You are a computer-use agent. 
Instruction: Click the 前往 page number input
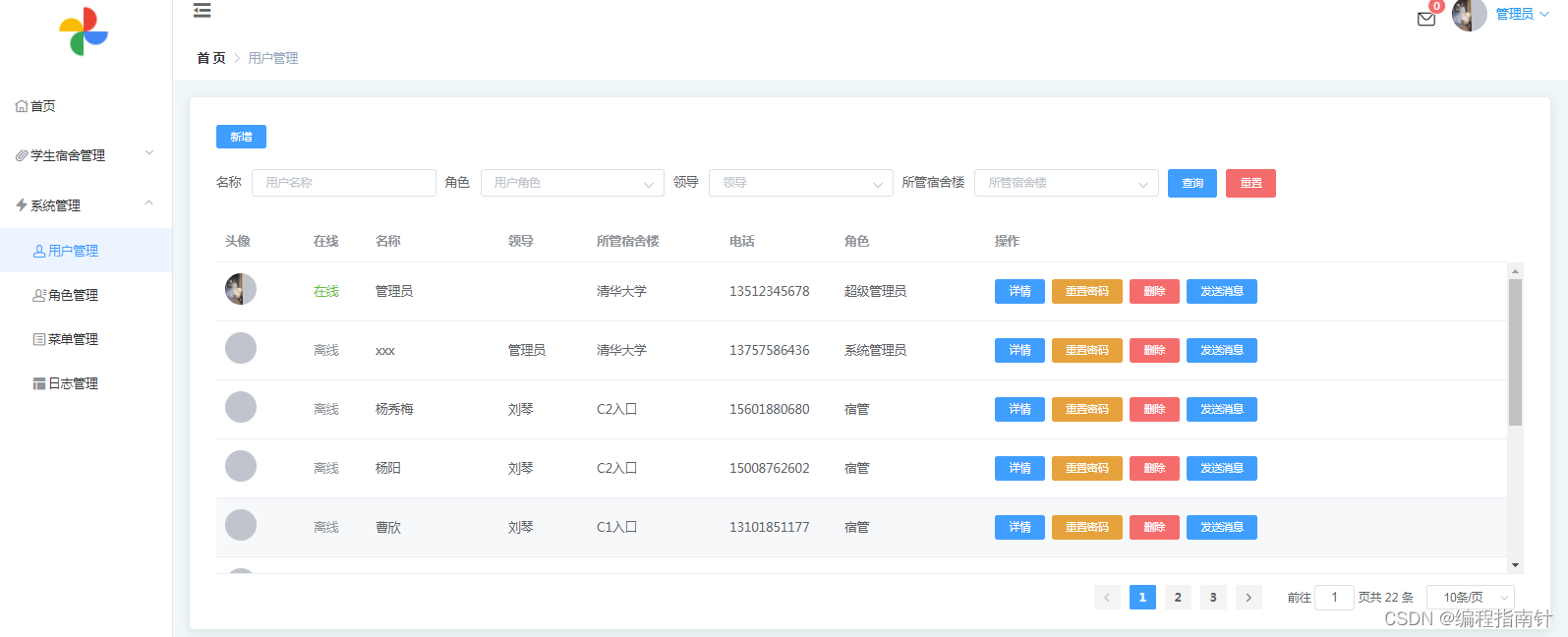coord(1334,597)
